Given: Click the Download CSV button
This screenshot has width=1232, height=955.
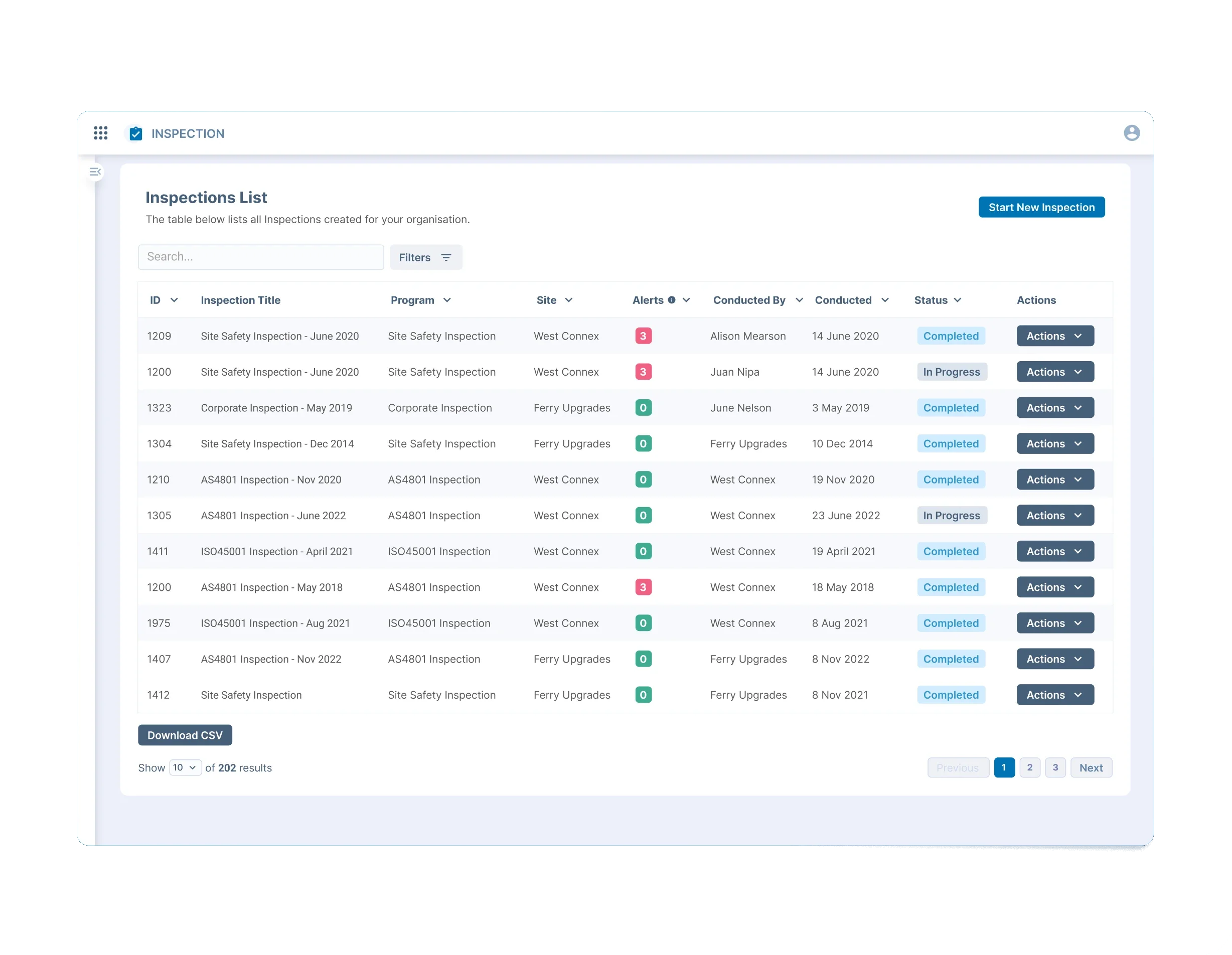Looking at the screenshot, I should [185, 735].
